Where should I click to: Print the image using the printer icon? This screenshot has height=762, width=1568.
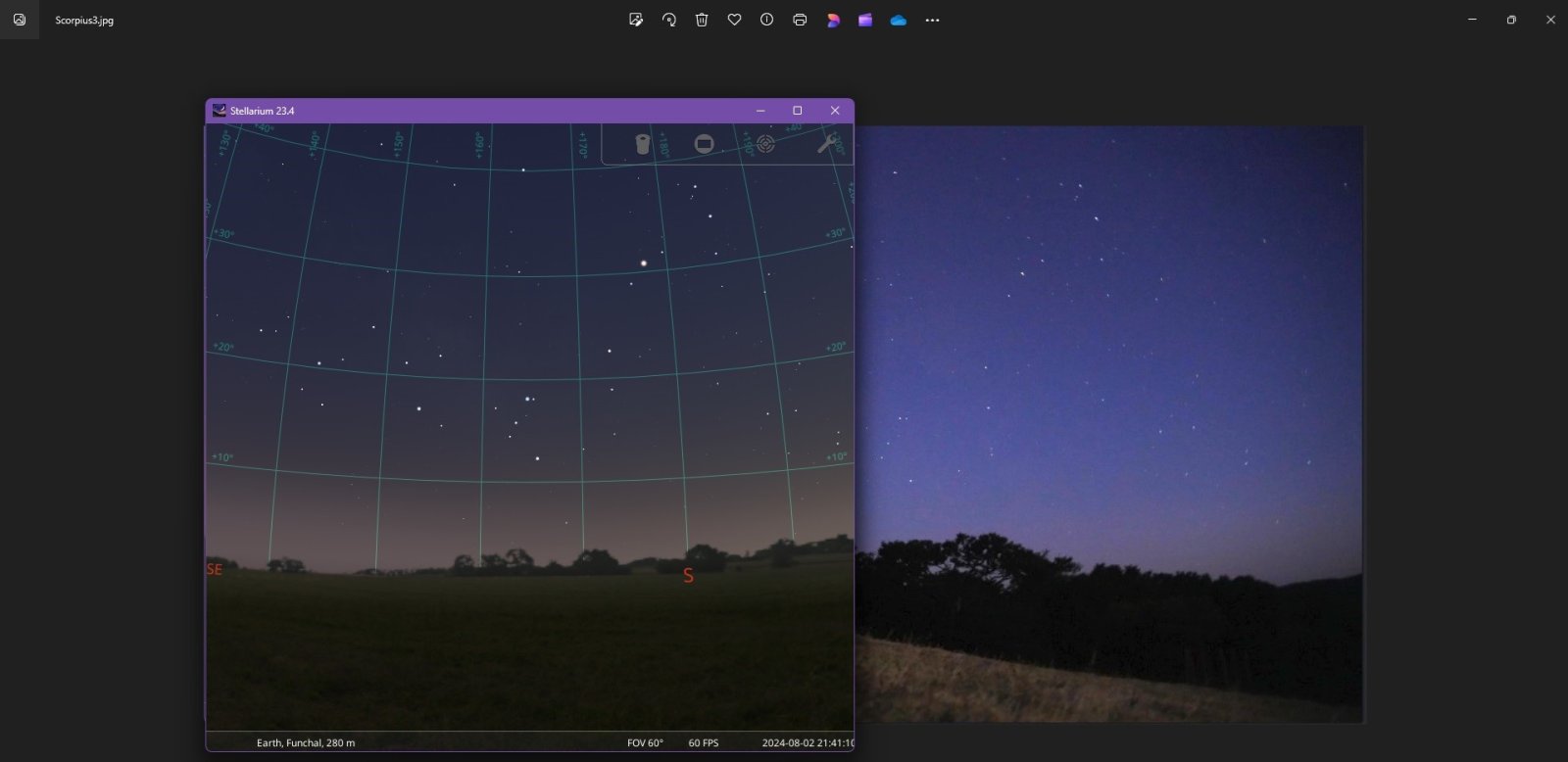800,20
